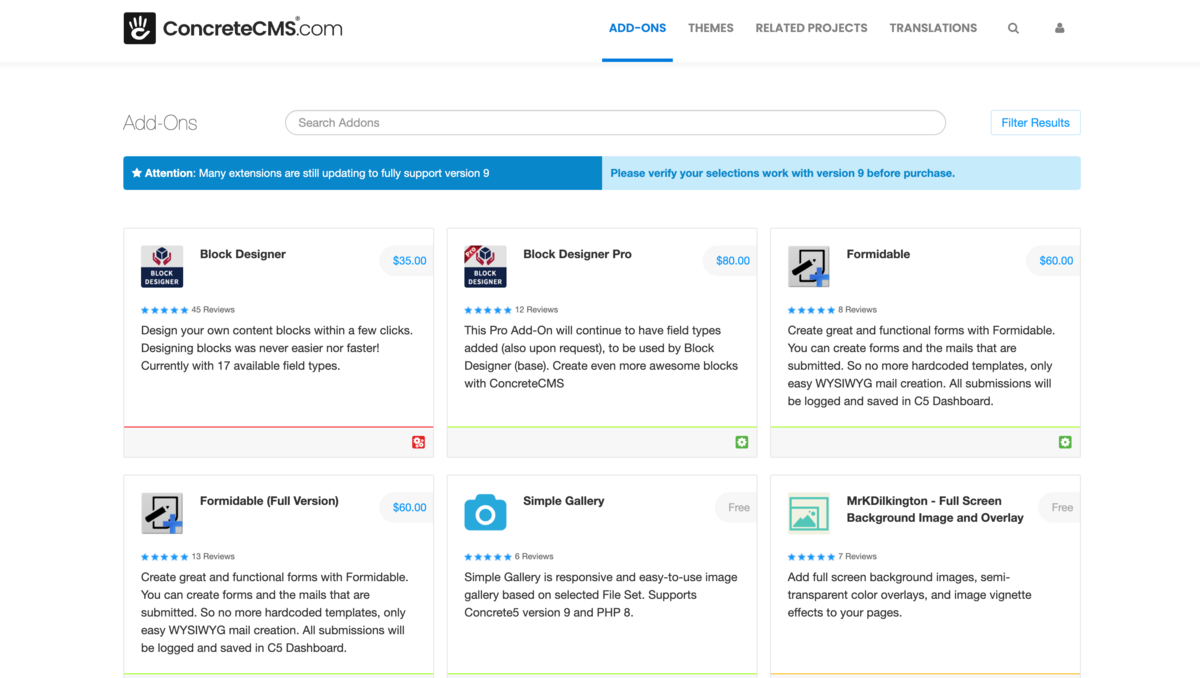The width and height of the screenshot is (1200, 678).
Task: Open the Themes tab
Action: click(x=711, y=28)
